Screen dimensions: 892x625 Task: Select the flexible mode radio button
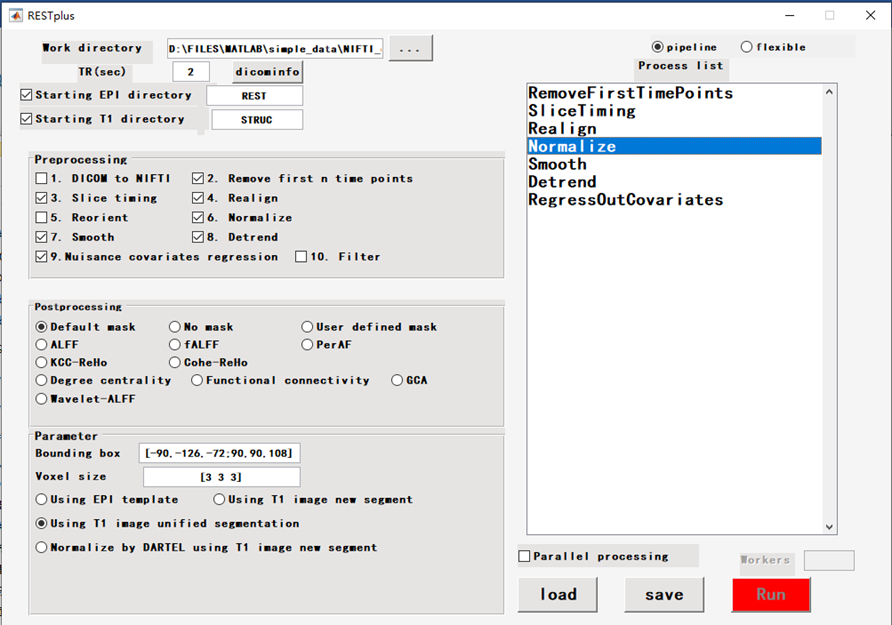(x=747, y=47)
